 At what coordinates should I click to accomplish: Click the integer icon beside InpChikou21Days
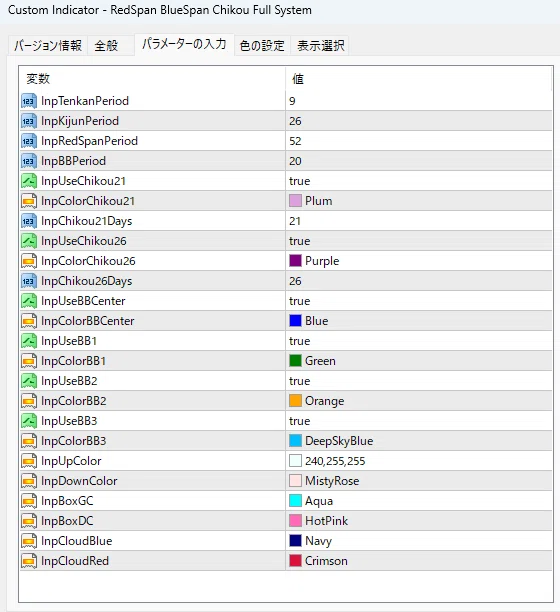click(29, 221)
